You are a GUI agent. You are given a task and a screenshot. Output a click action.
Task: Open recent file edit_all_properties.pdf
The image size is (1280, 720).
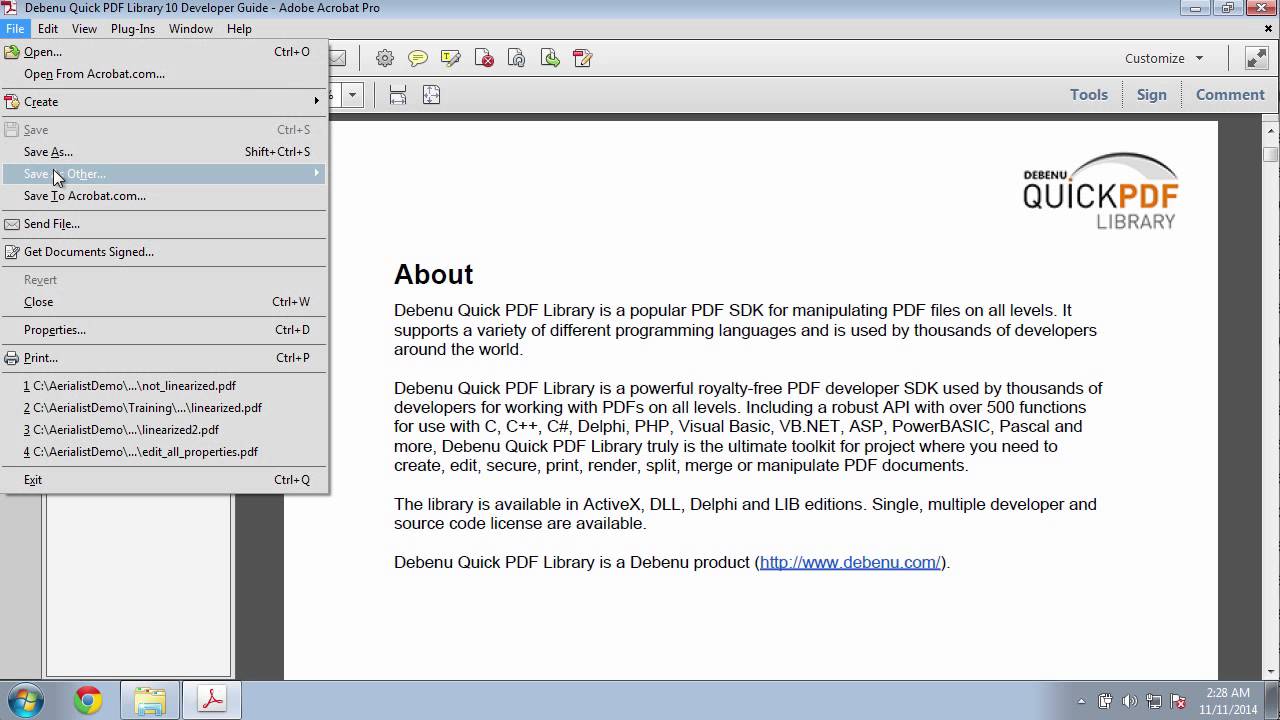[x=164, y=452]
